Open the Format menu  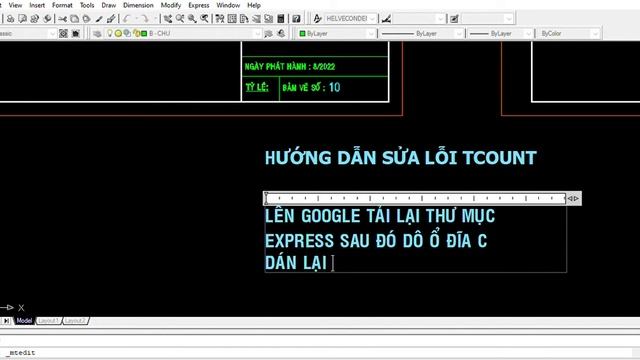click(x=62, y=5)
